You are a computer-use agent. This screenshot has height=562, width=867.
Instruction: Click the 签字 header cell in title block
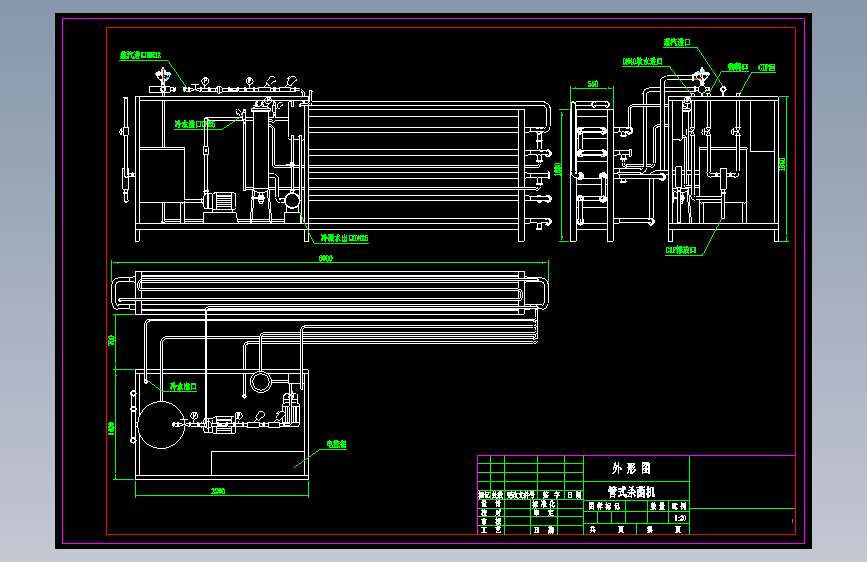pyautogui.click(x=551, y=495)
